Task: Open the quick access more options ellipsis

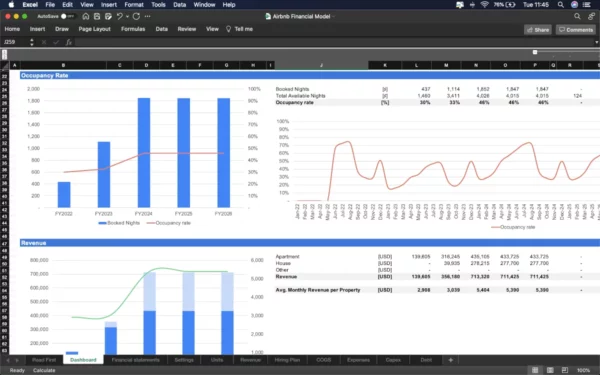Action: click(148, 16)
